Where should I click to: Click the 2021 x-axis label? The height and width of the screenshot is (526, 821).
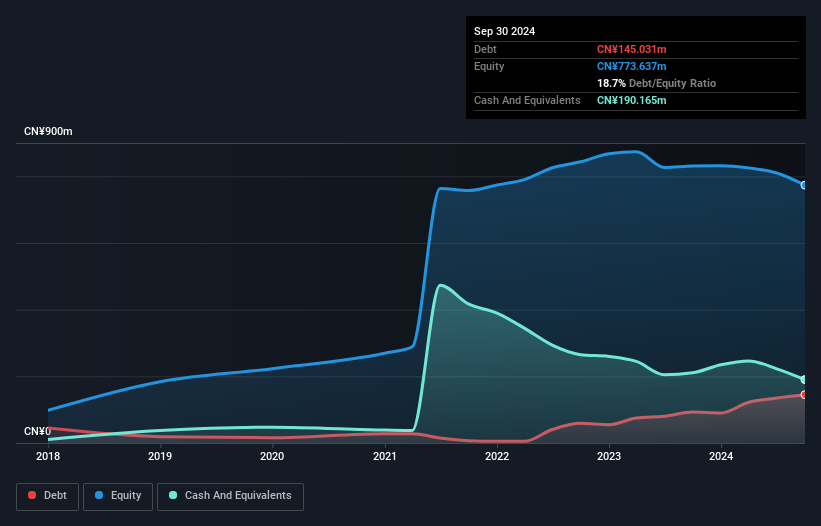point(385,456)
